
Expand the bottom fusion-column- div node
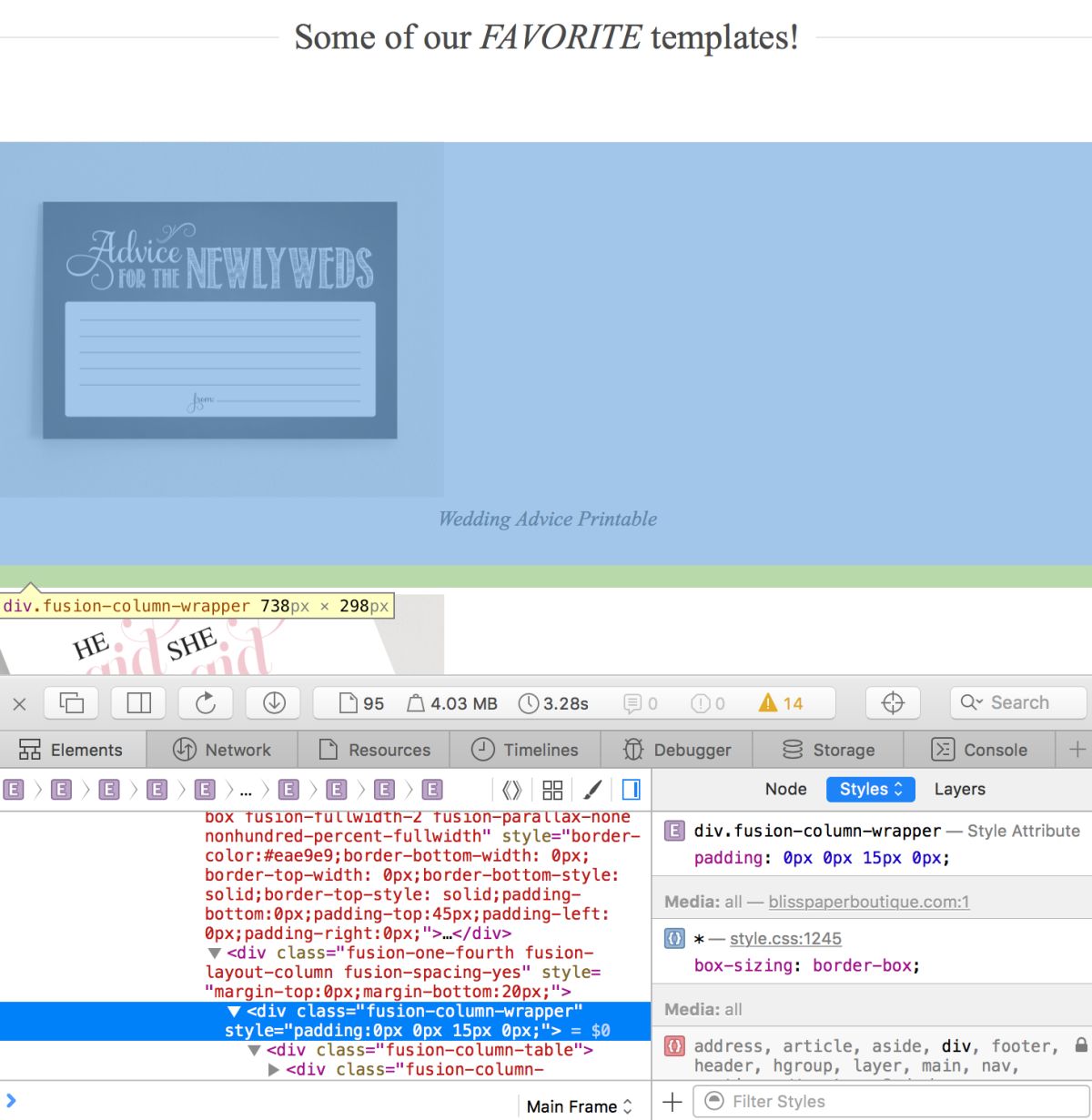[274, 1070]
